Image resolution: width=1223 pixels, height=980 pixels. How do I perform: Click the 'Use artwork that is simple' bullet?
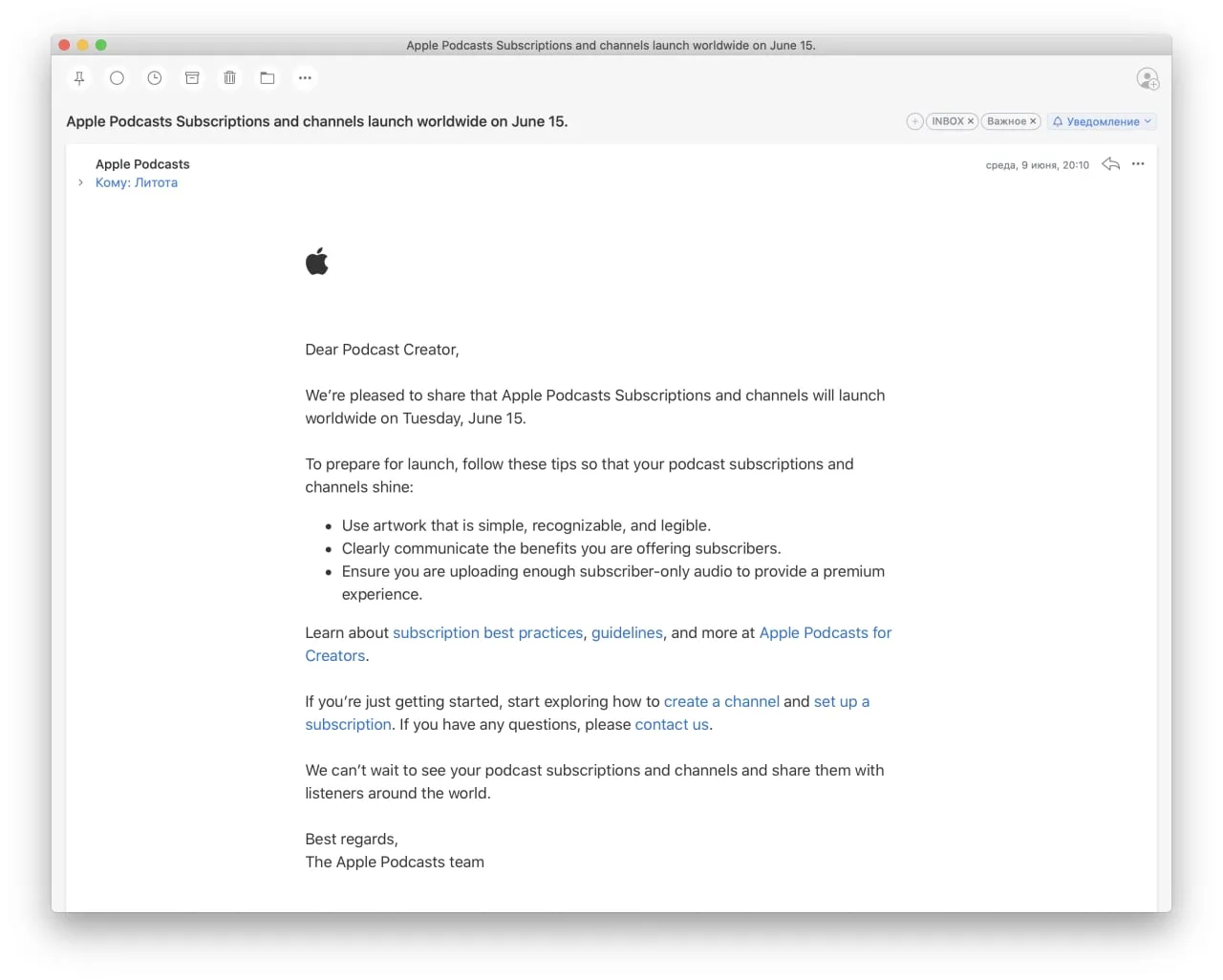coord(526,525)
